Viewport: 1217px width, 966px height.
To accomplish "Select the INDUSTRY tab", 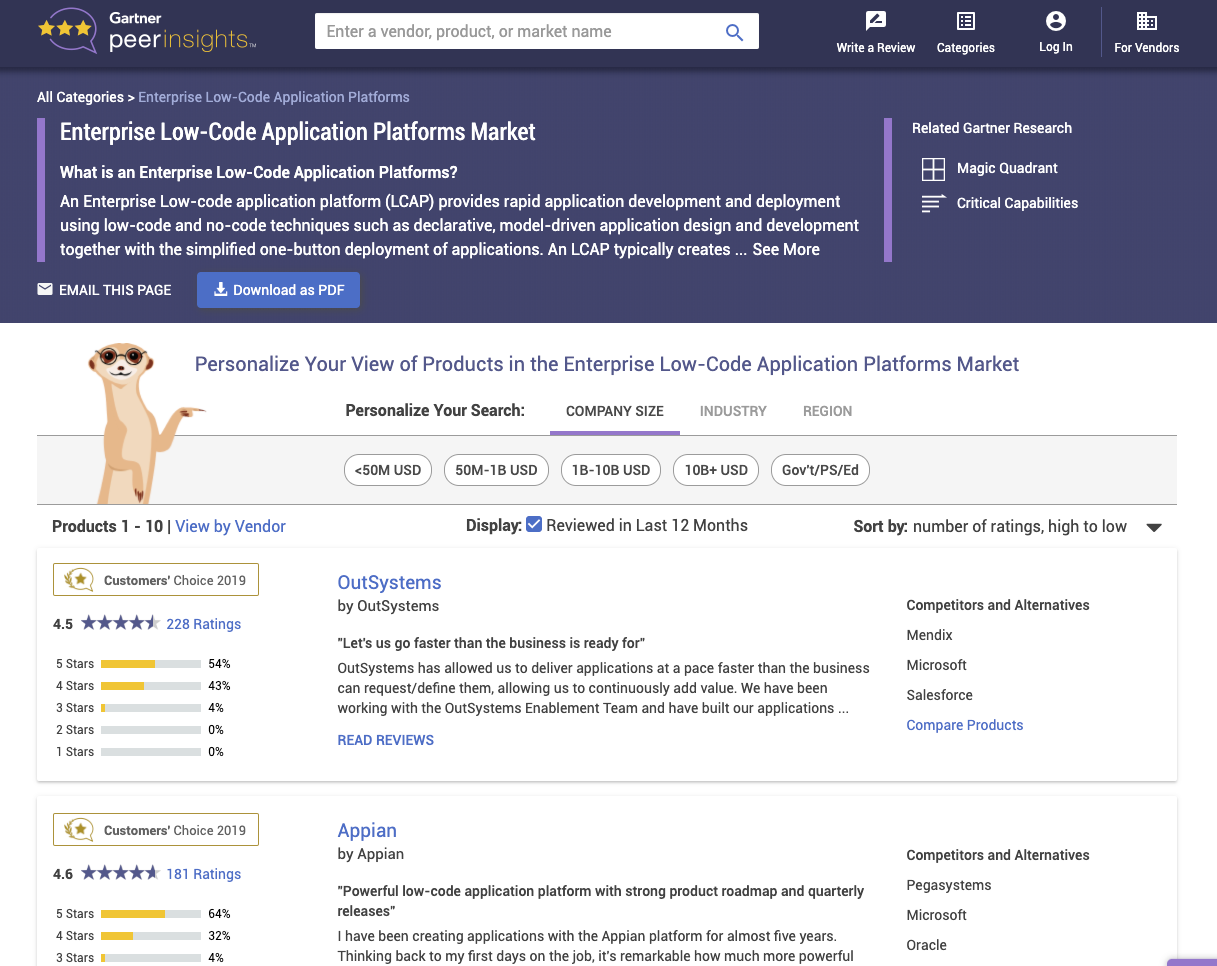I will tap(733, 411).
